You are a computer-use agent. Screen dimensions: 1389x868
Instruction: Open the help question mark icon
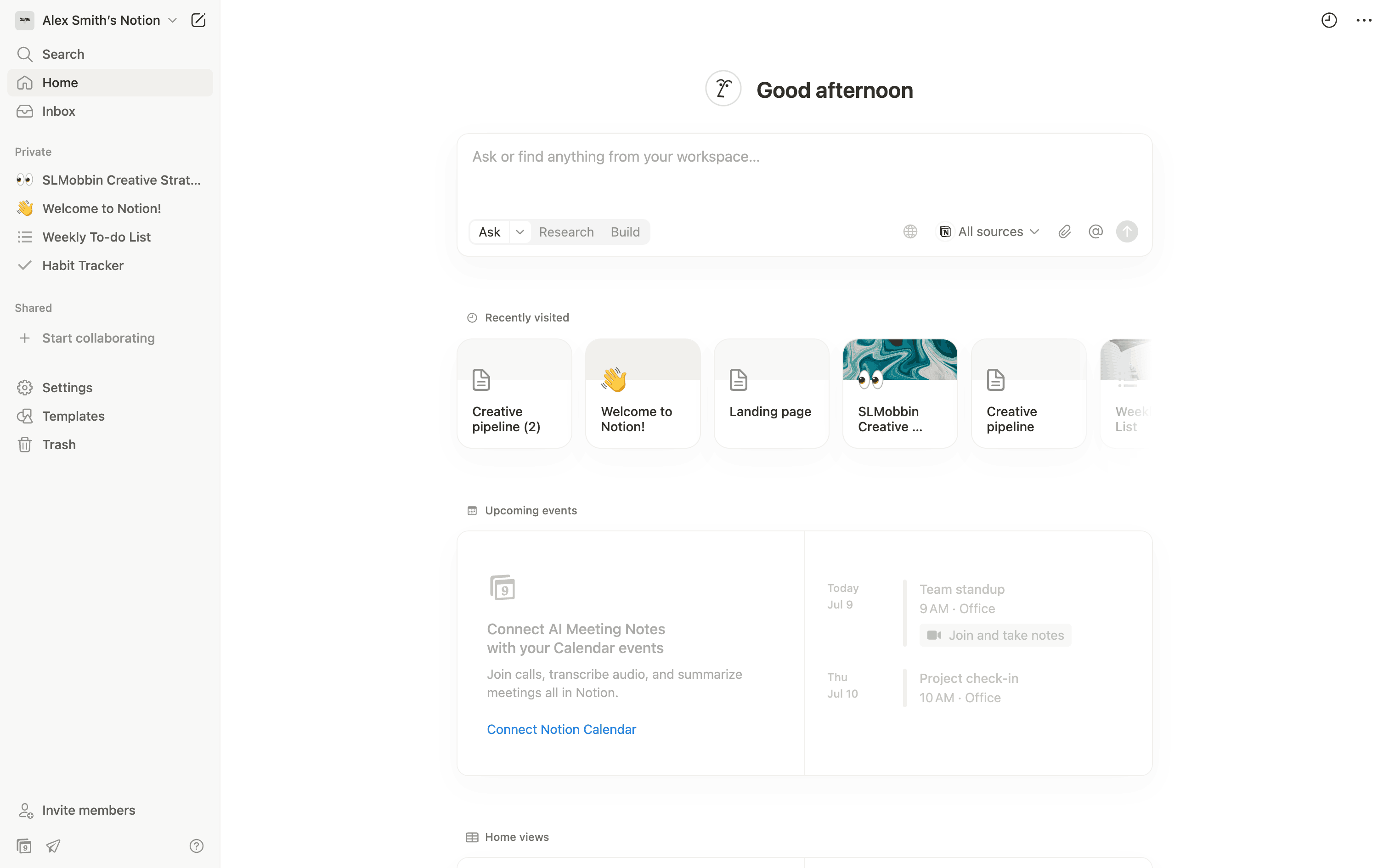(x=196, y=845)
